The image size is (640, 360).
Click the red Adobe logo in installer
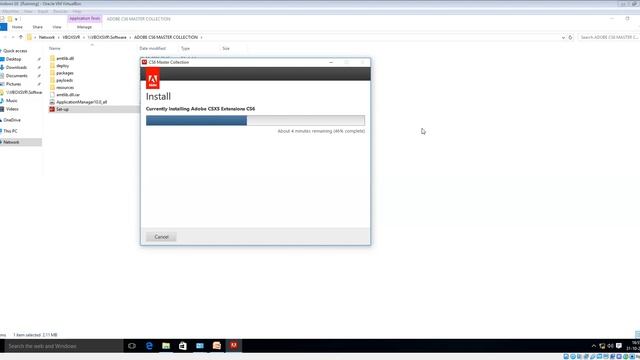(x=153, y=79)
